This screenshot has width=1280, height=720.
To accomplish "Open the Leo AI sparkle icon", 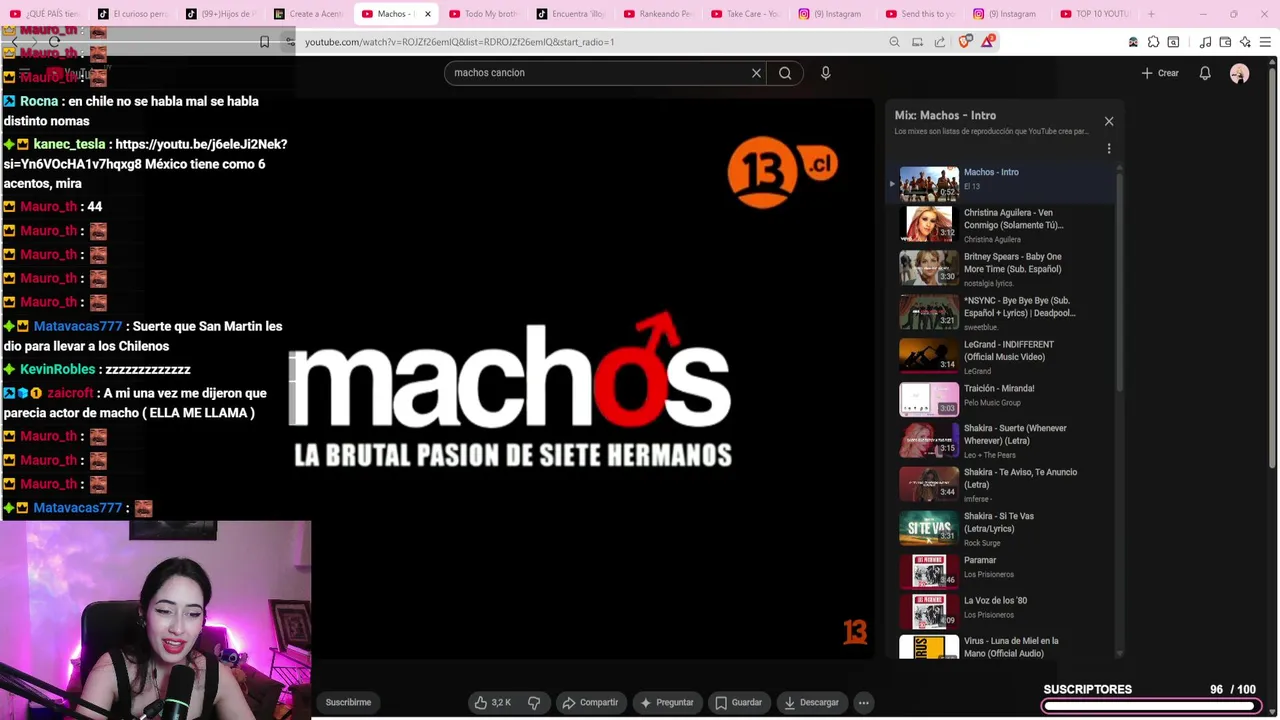I will [x=1245, y=42].
